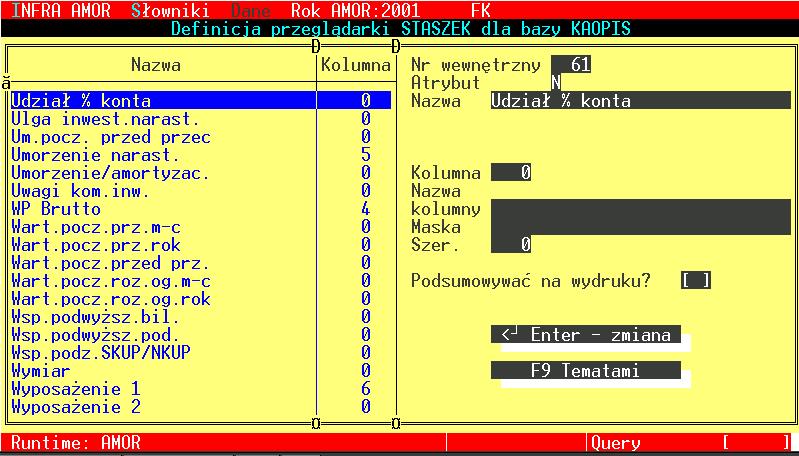Click column value 6 for Wyposażenie 1
The width and height of the screenshot is (799, 456).
coord(365,389)
